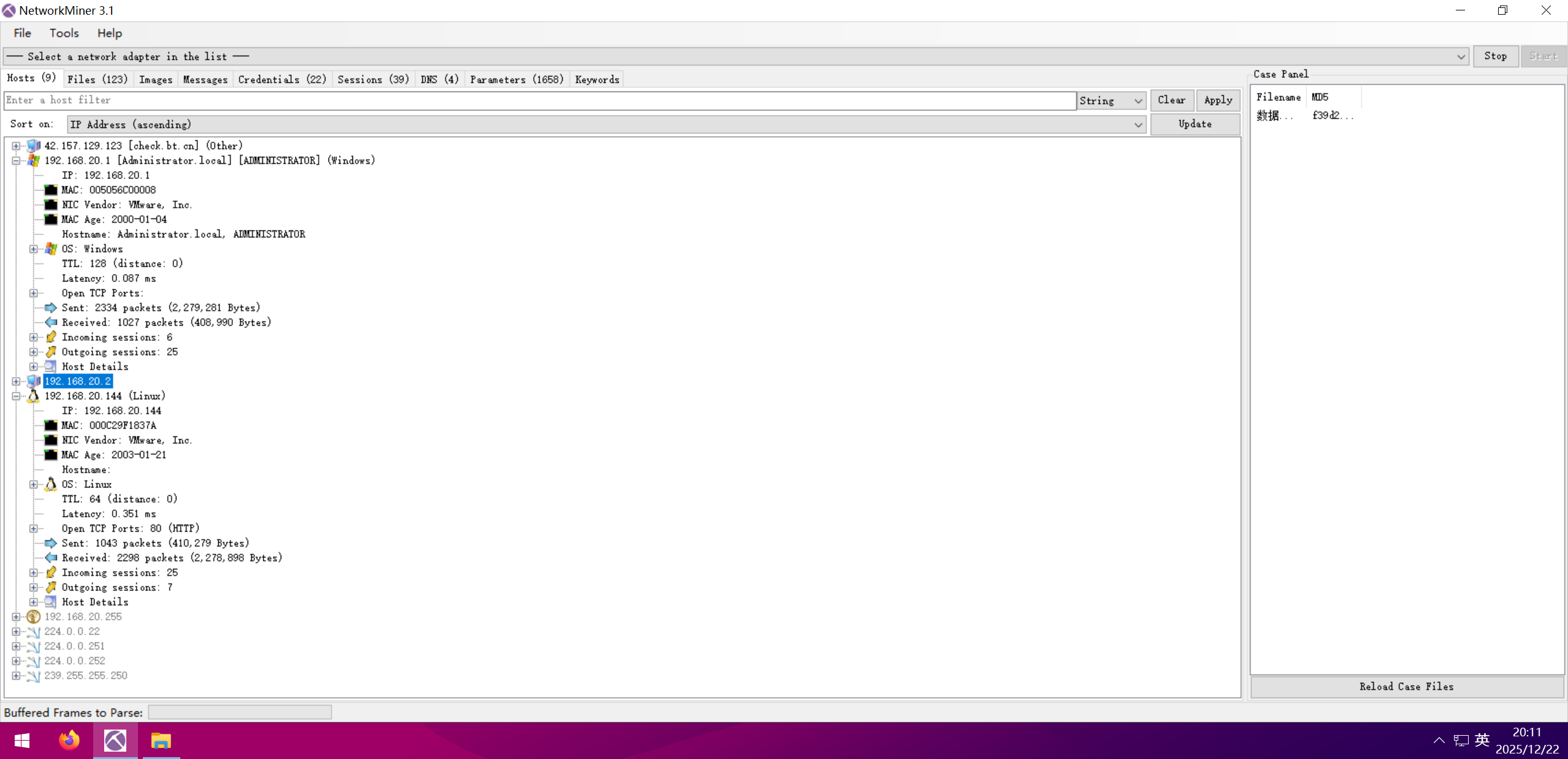Click the network card icon beside MAC: 000C29F1837A

point(51,425)
